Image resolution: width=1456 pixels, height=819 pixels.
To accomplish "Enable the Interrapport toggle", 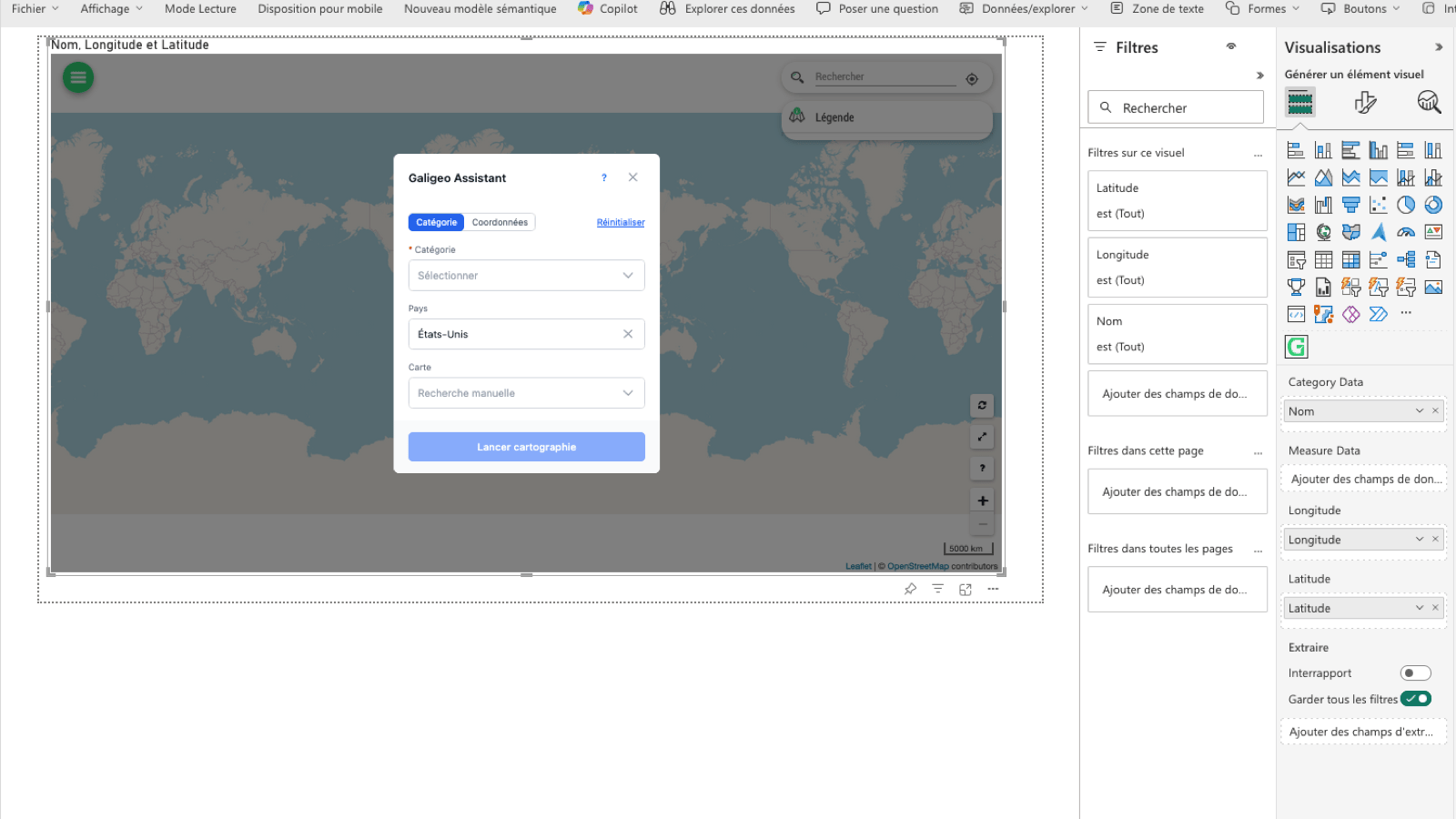I will point(1416,672).
